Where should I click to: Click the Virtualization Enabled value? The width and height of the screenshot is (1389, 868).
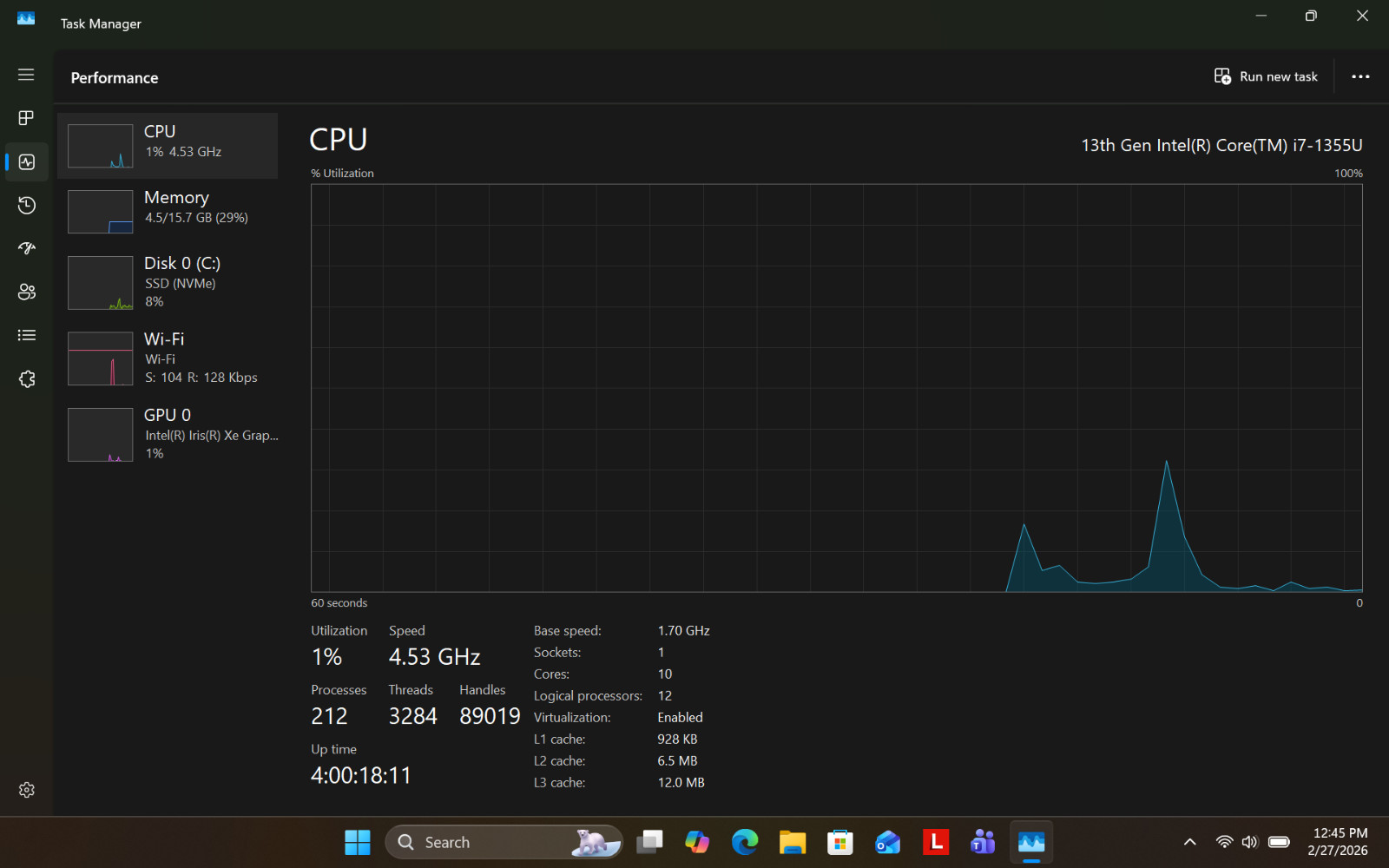(x=680, y=718)
